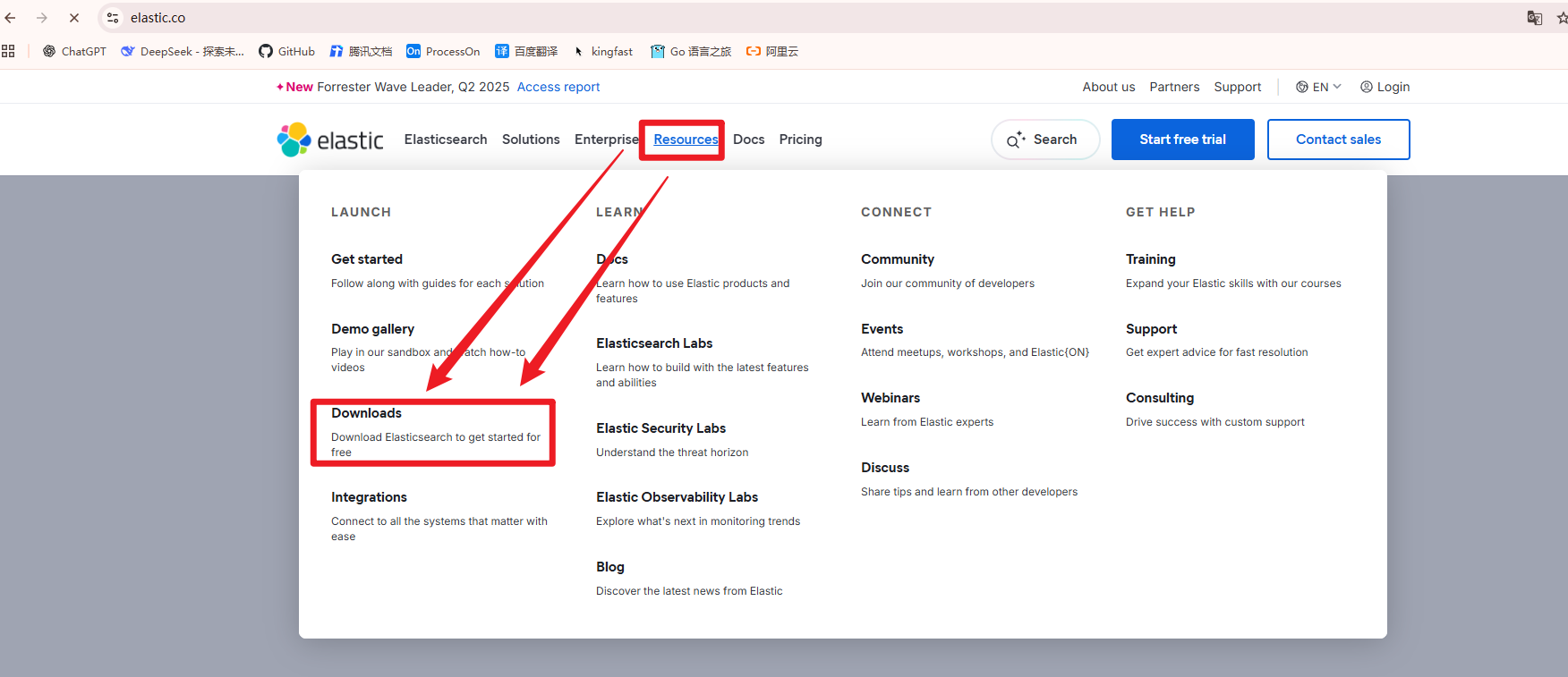Open the GitHub bookmark

click(x=286, y=51)
